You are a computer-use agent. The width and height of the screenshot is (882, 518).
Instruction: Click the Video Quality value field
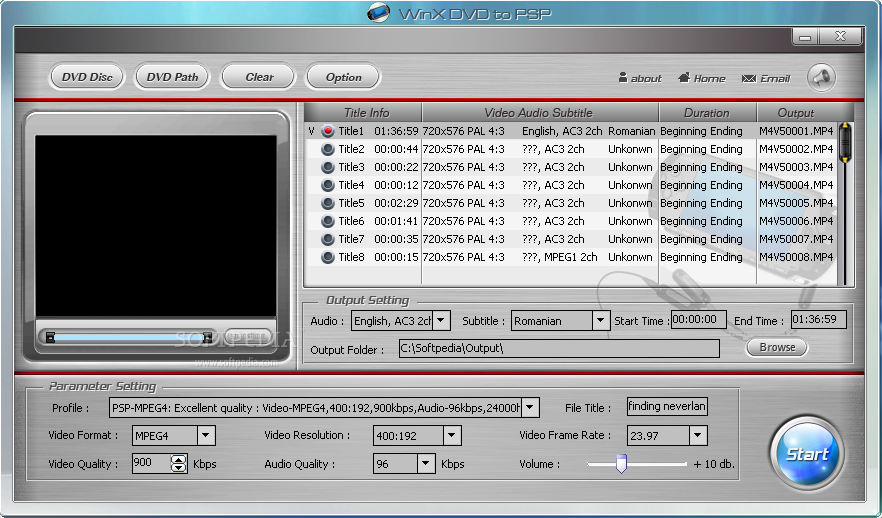pos(152,463)
